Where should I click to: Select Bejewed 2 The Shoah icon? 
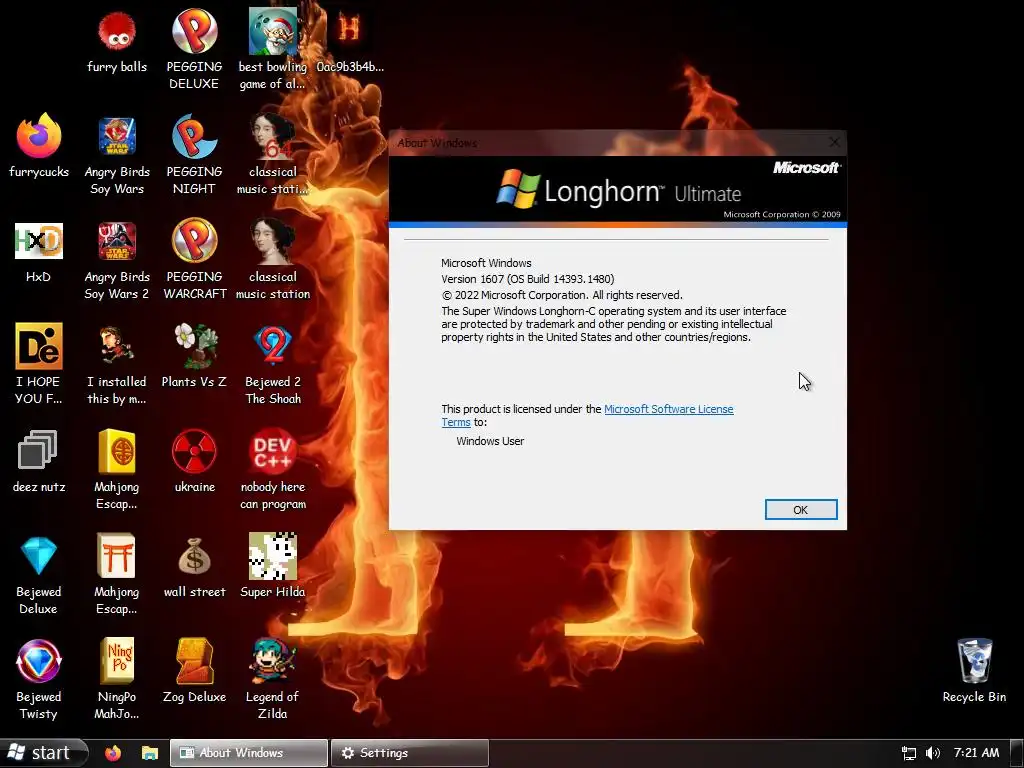pyautogui.click(x=272, y=364)
